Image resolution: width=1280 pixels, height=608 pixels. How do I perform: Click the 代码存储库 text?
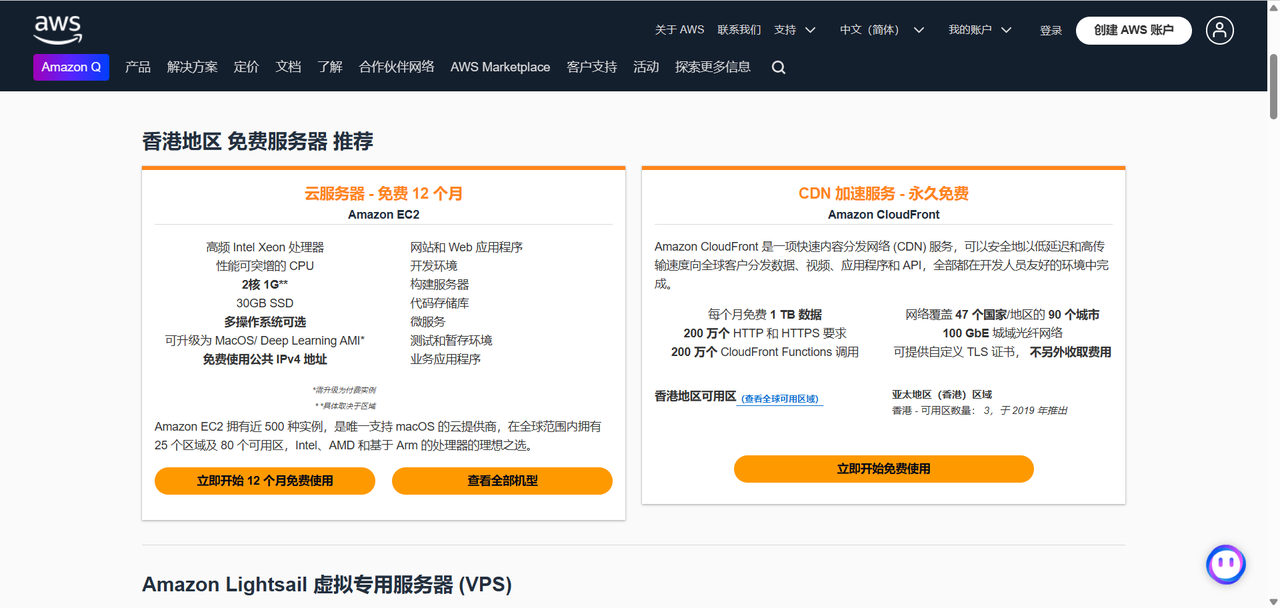(x=440, y=303)
